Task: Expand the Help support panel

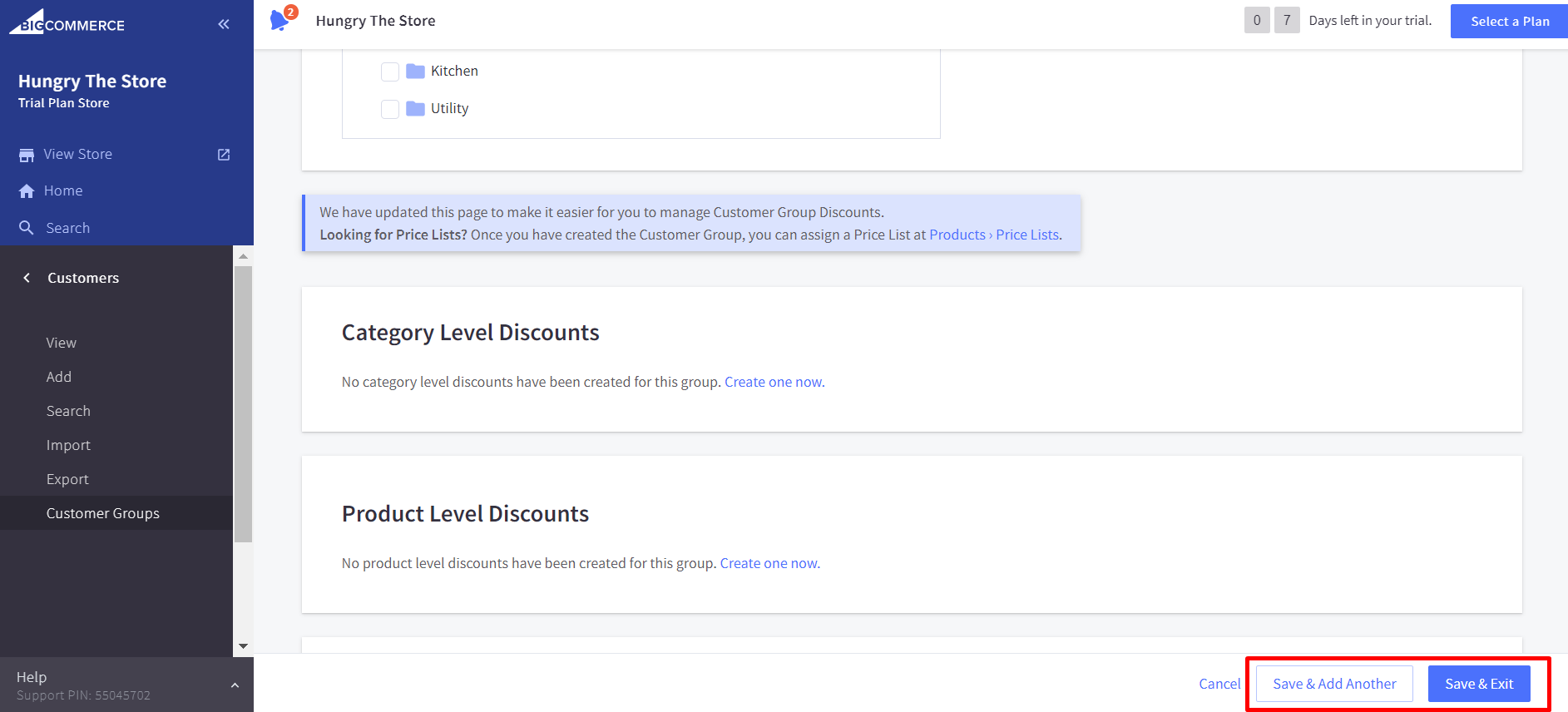Action: (x=235, y=685)
